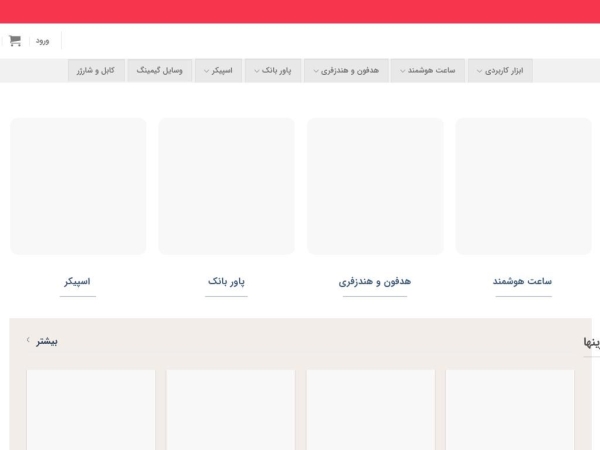Click پاور بانک category title link
Screen dimensions: 600x450
(x=226, y=282)
